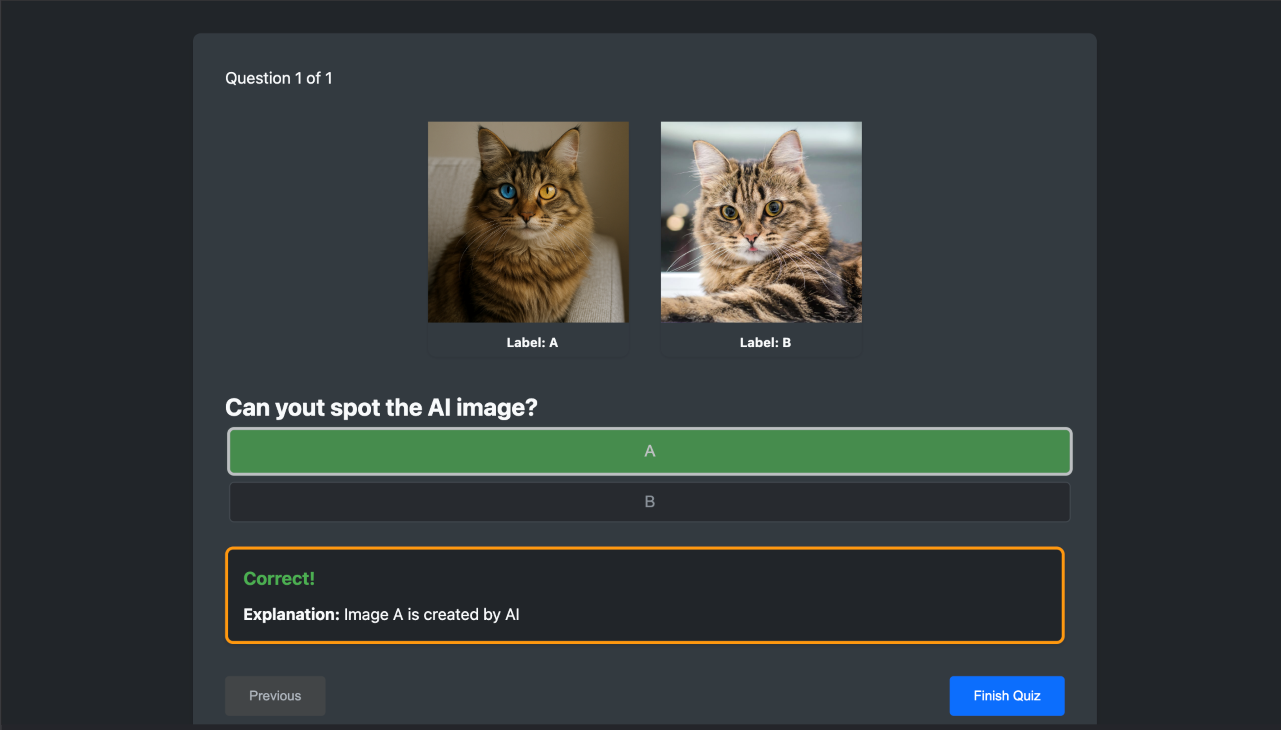1281x730 pixels.
Task: Choose B as the AI image
Action: (x=649, y=501)
